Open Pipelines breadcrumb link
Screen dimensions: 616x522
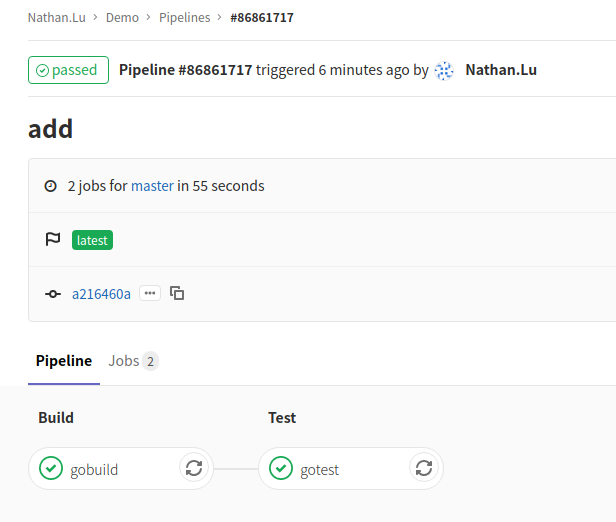(x=186, y=17)
